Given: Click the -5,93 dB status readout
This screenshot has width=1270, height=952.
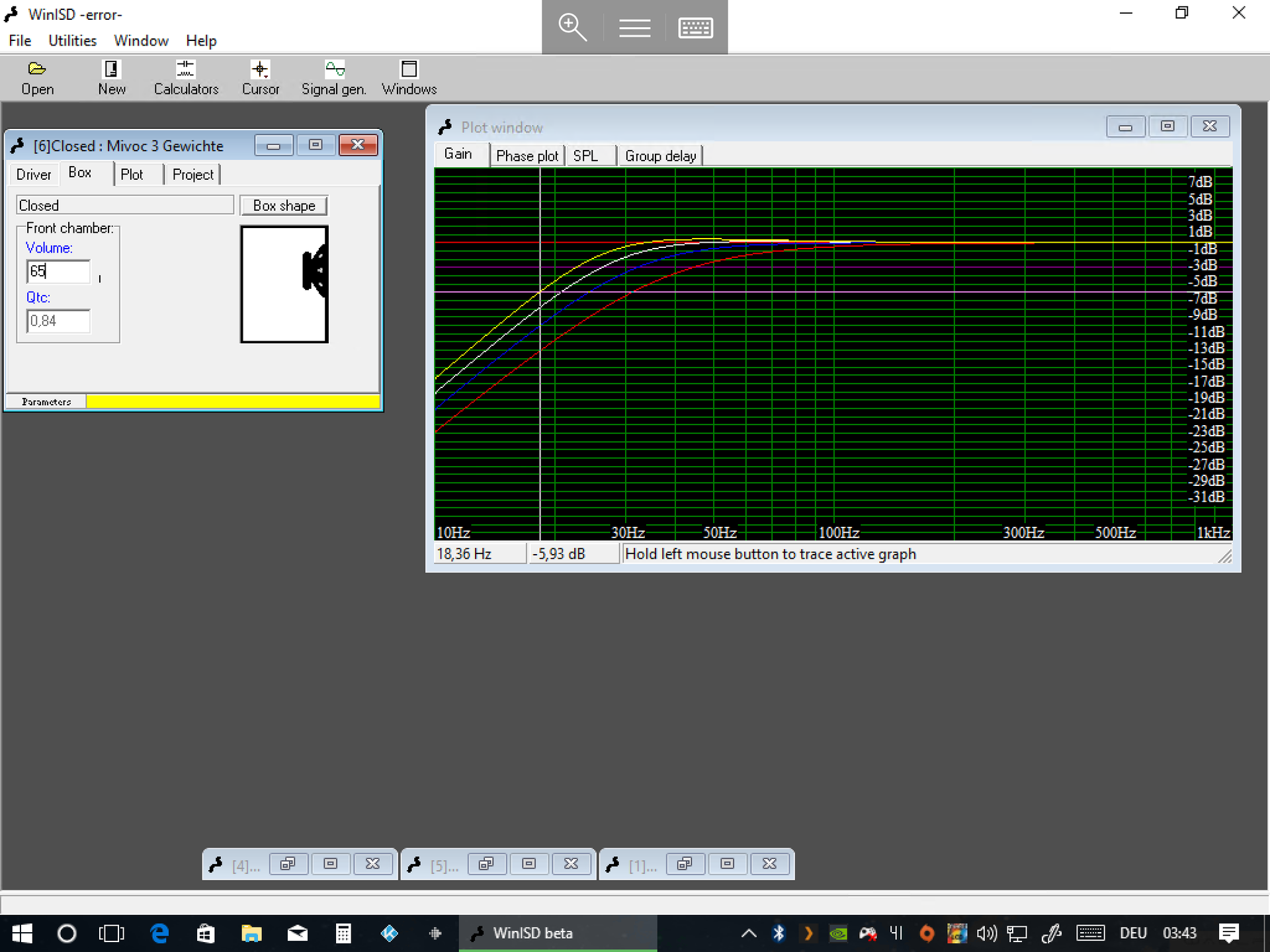Looking at the screenshot, I should point(574,553).
